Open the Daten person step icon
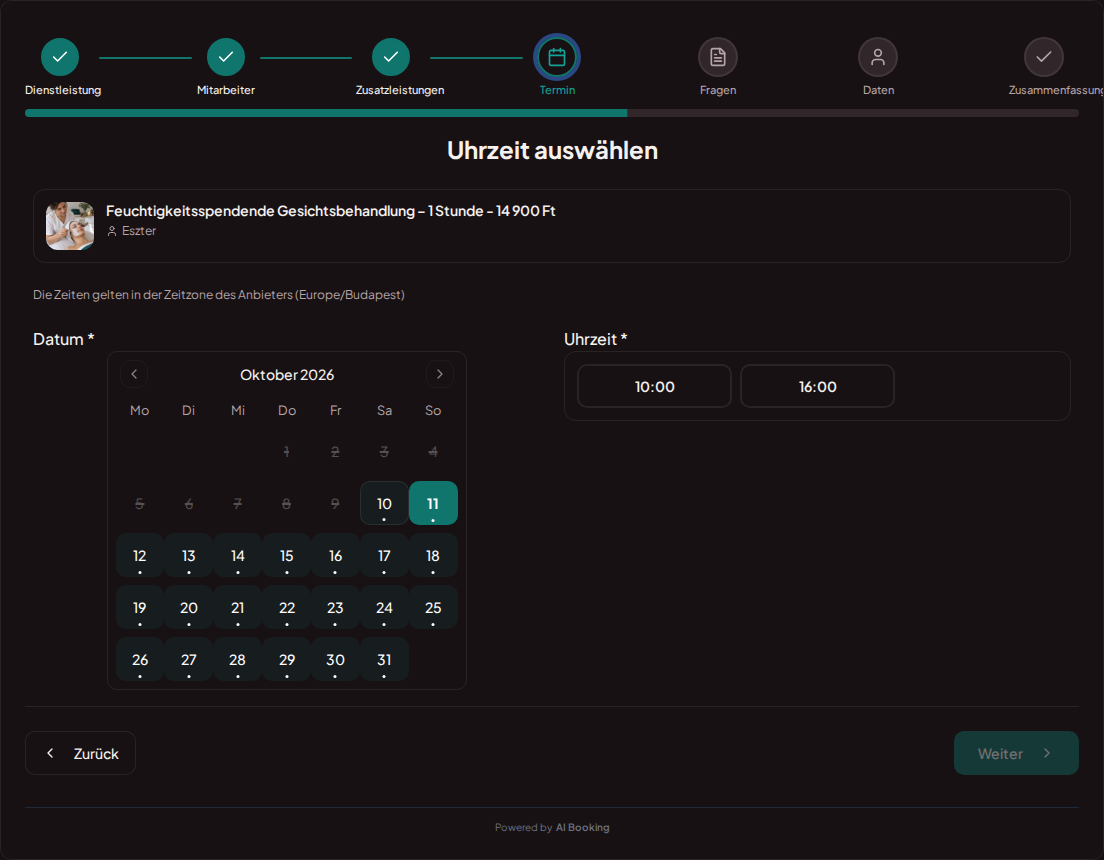The width and height of the screenshot is (1104, 860). click(x=877, y=57)
